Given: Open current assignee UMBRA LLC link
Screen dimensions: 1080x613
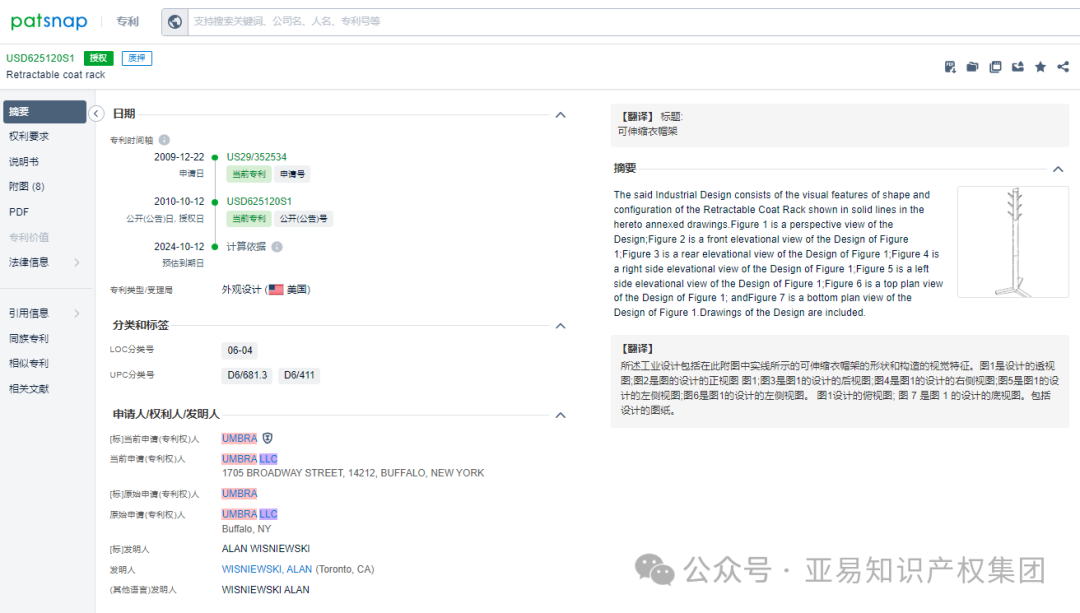Looking at the screenshot, I should pyautogui.click(x=249, y=459).
